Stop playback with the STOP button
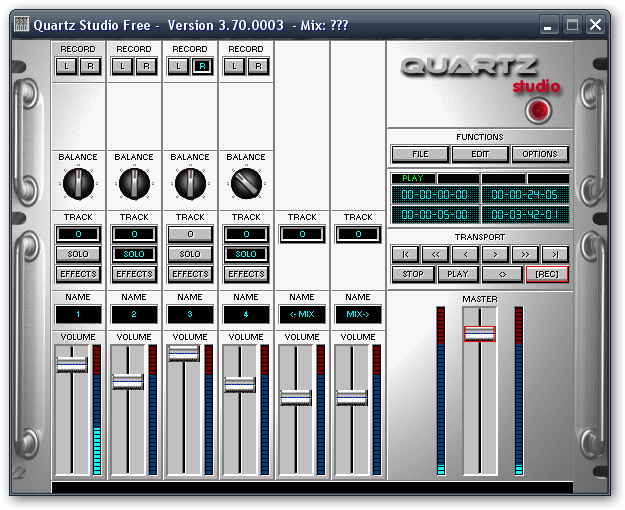 coord(413,274)
